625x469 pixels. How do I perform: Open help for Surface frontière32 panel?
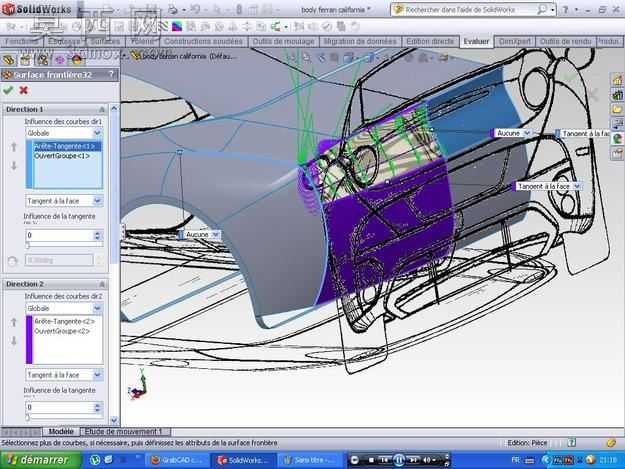pyautogui.click(x=111, y=75)
